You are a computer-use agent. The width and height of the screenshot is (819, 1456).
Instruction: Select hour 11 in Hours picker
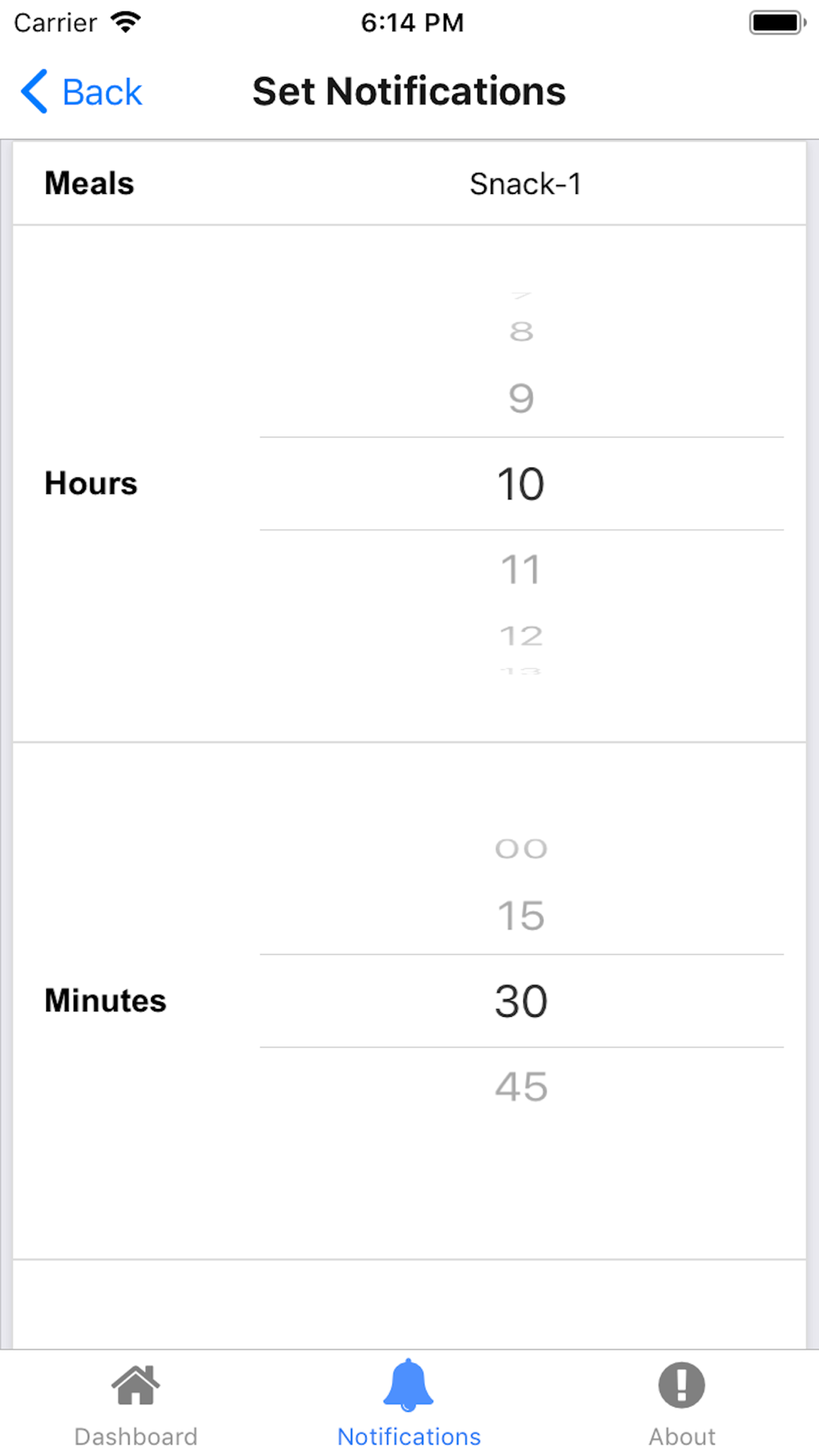pyautogui.click(x=521, y=569)
